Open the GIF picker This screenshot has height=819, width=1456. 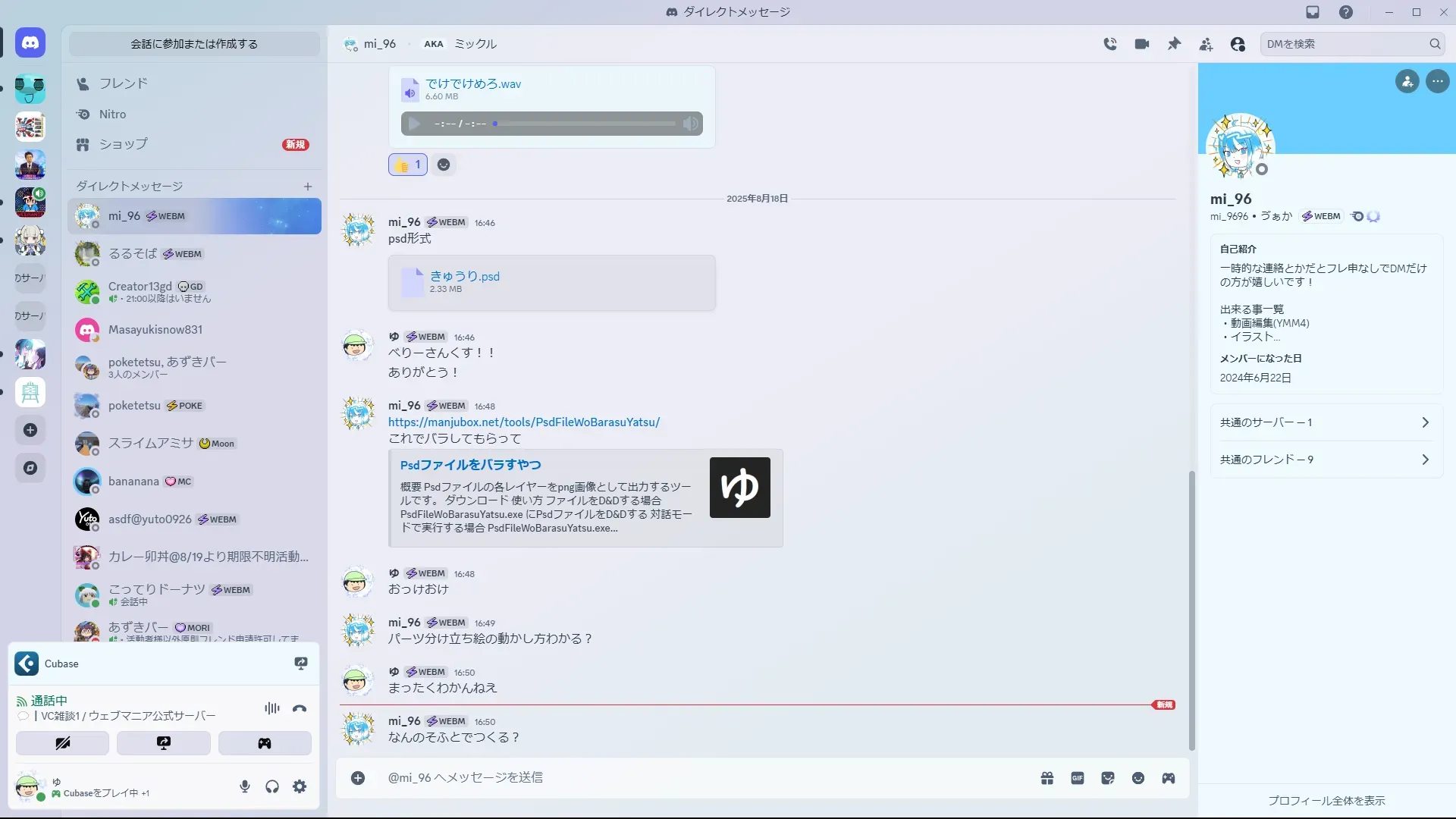click(1078, 778)
